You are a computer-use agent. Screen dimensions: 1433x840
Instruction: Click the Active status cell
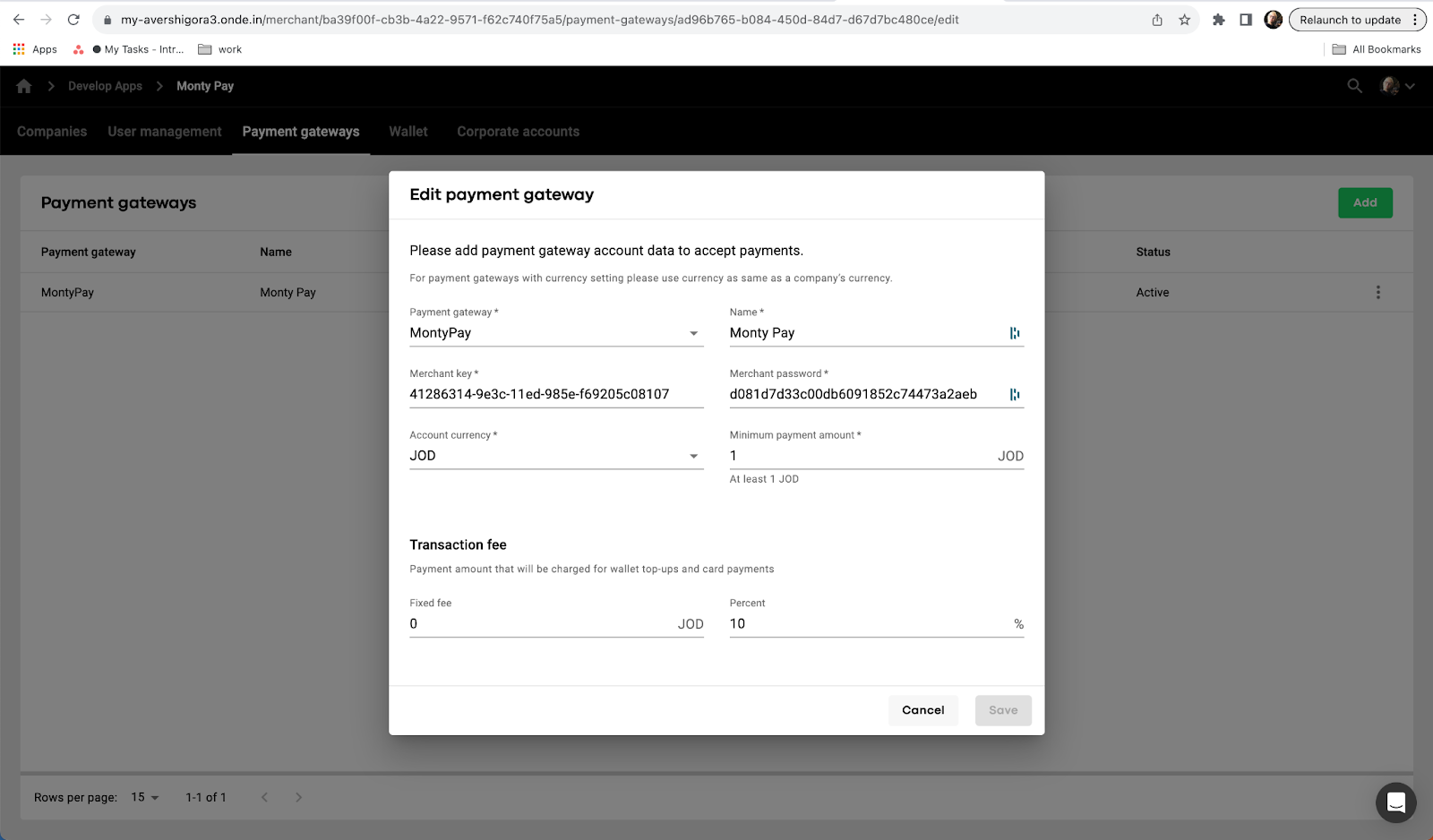(x=1153, y=292)
